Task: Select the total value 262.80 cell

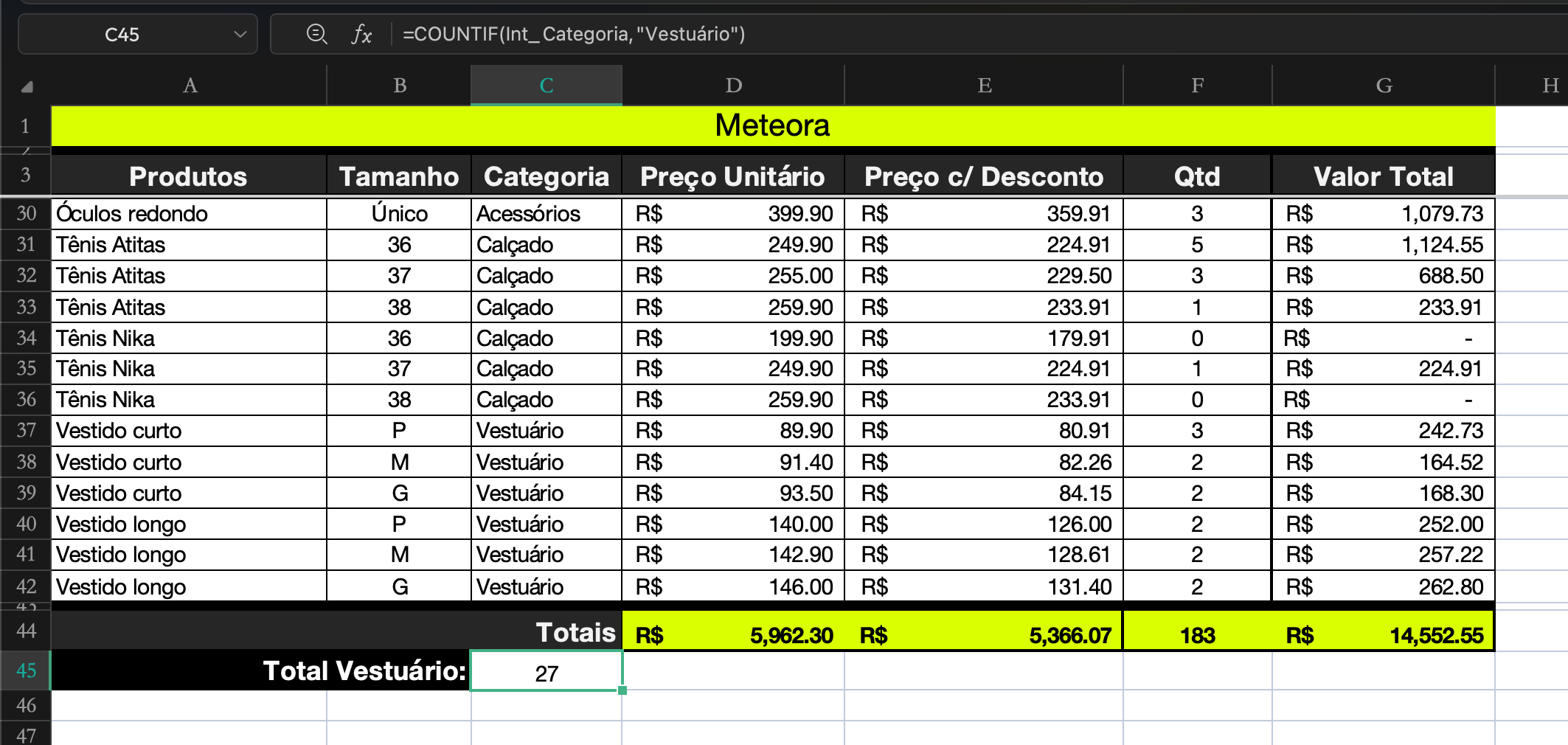Action: pos(1384,586)
